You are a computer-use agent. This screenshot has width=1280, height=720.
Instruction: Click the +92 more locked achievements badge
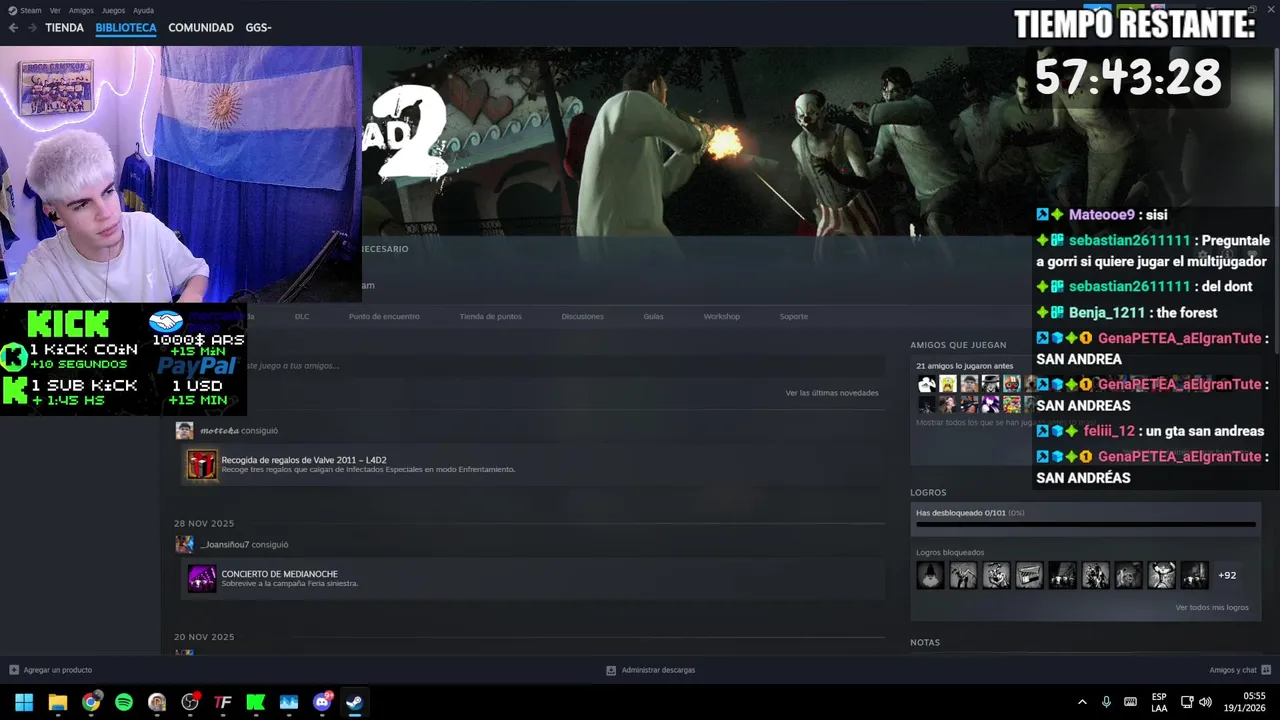pos(1227,575)
